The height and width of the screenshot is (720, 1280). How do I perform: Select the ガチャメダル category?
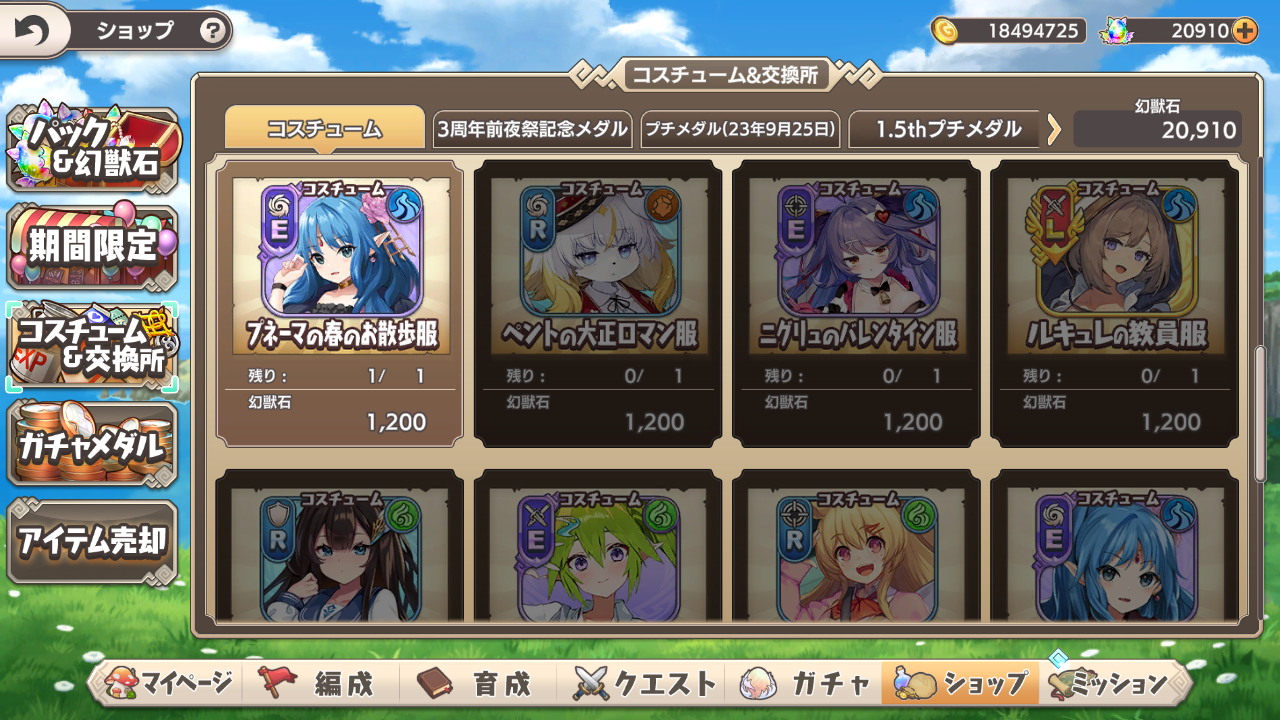click(x=92, y=444)
